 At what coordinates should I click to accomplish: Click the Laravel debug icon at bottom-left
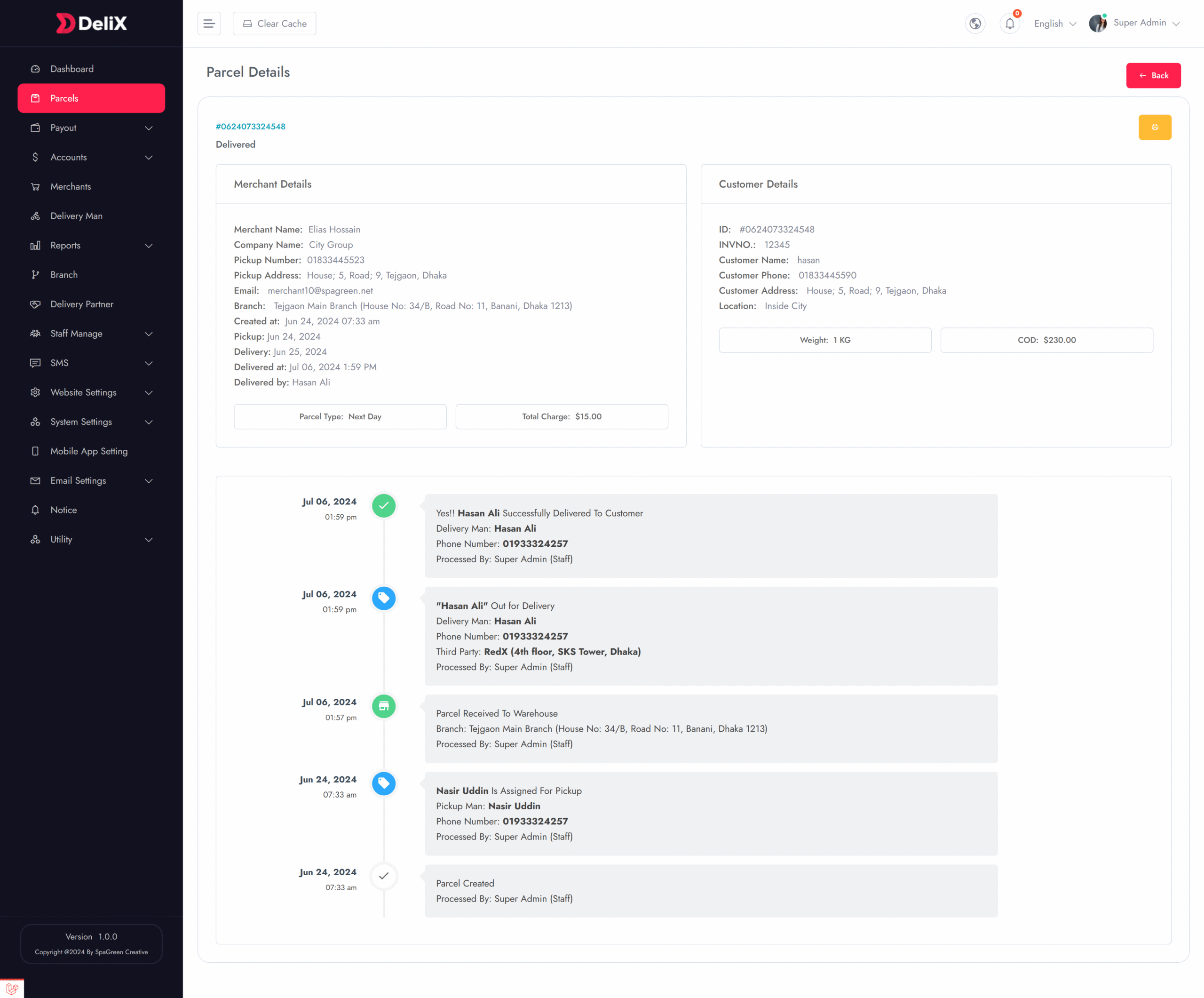(x=11, y=988)
